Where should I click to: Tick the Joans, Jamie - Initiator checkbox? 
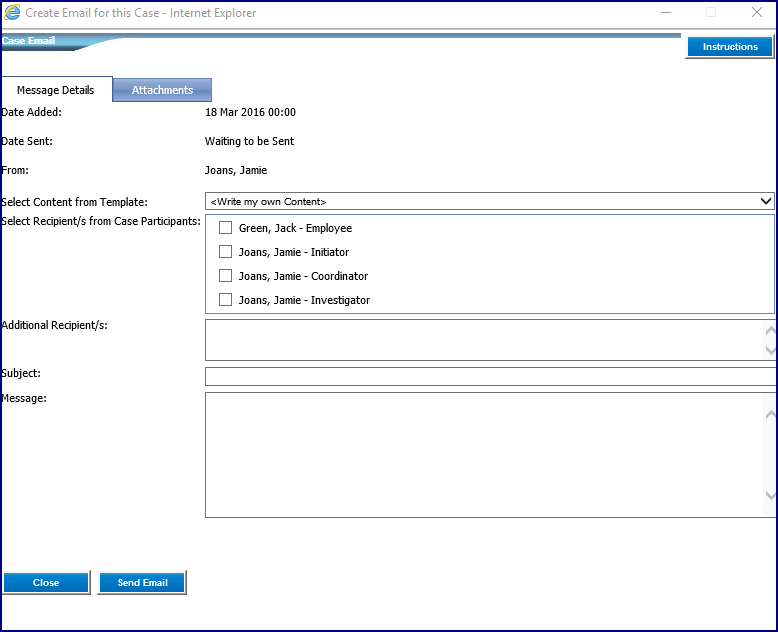(x=225, y=252)
